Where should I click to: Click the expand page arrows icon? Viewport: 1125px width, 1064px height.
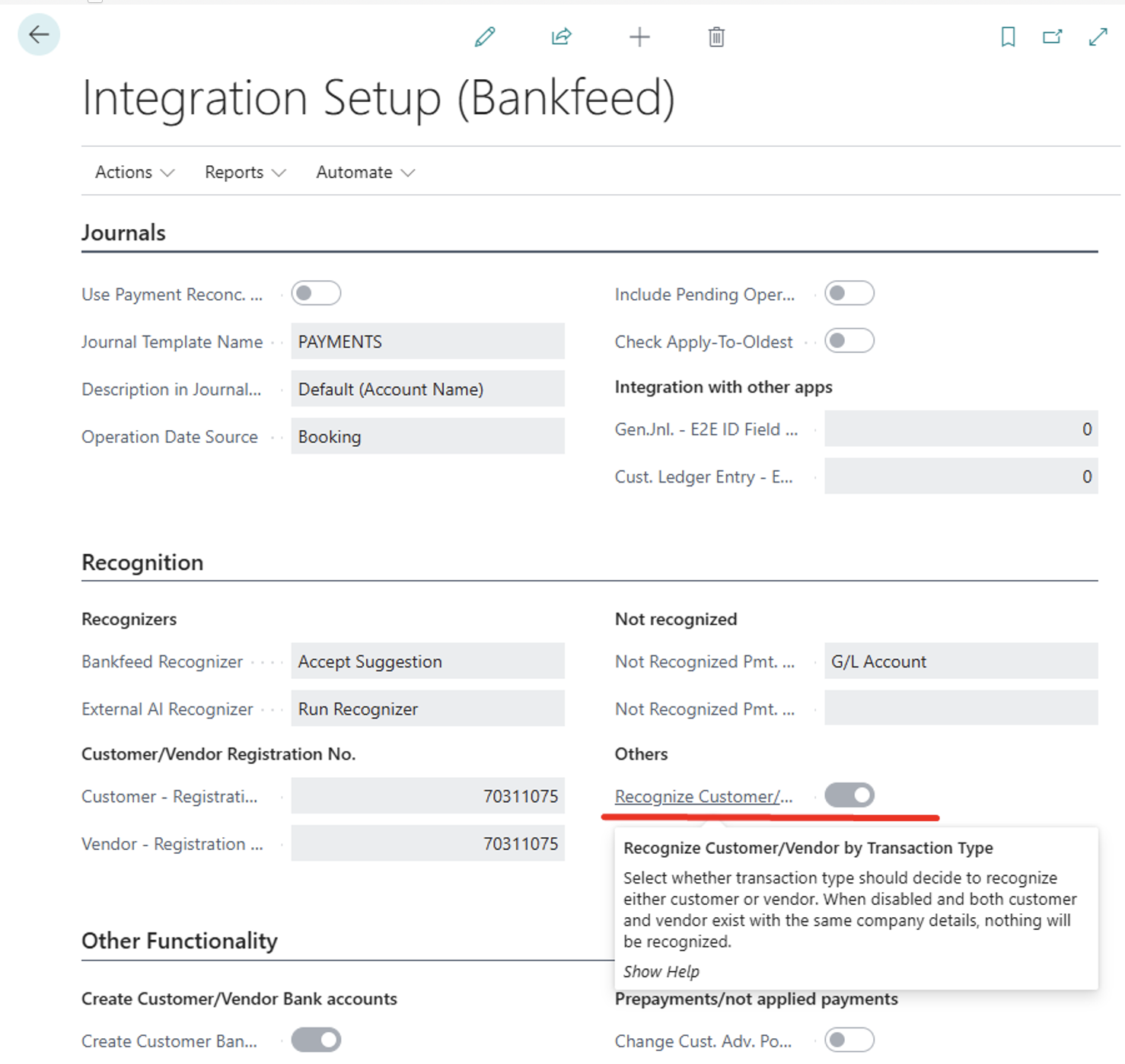point(1098,37)
